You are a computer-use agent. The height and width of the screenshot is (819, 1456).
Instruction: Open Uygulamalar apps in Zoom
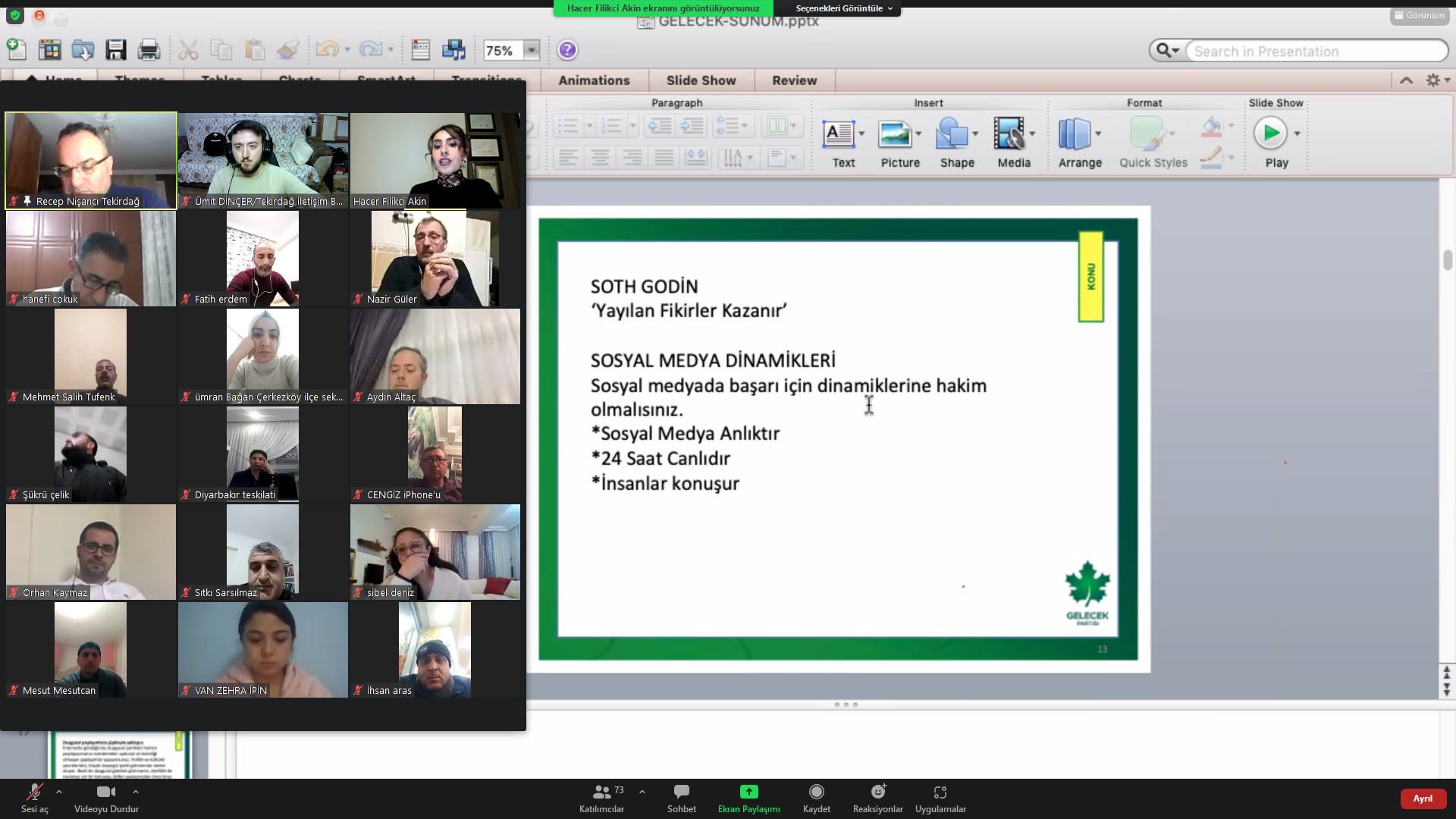coord(940,799)
